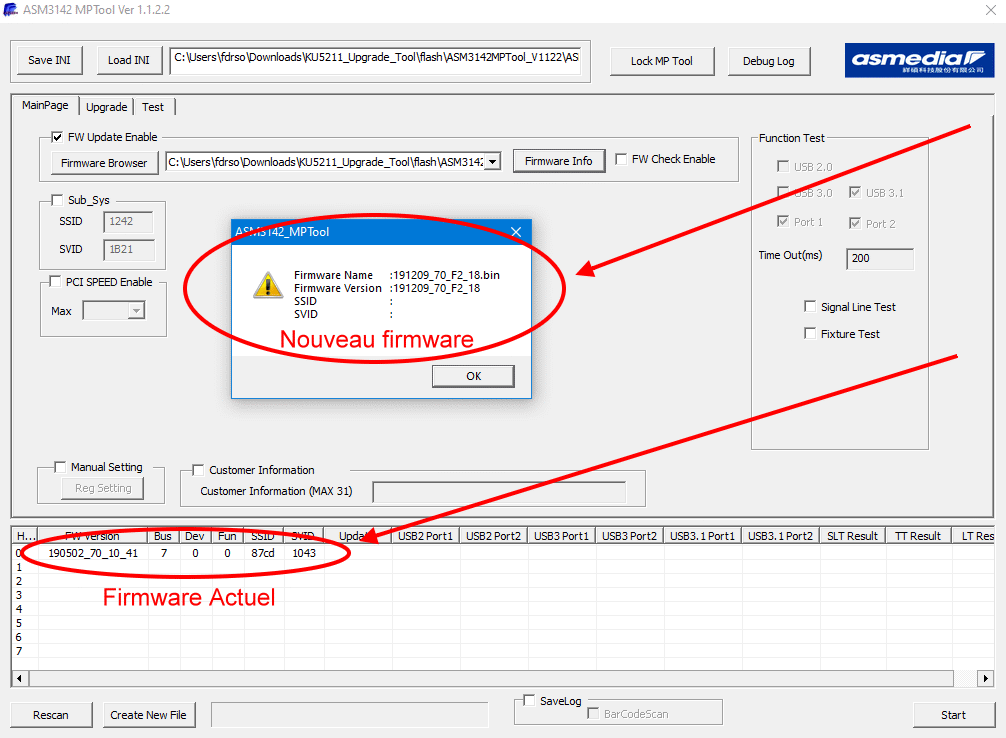Screen dimensions: 1006x738
Task: Click the Customer Information text field
Action: 499,492
